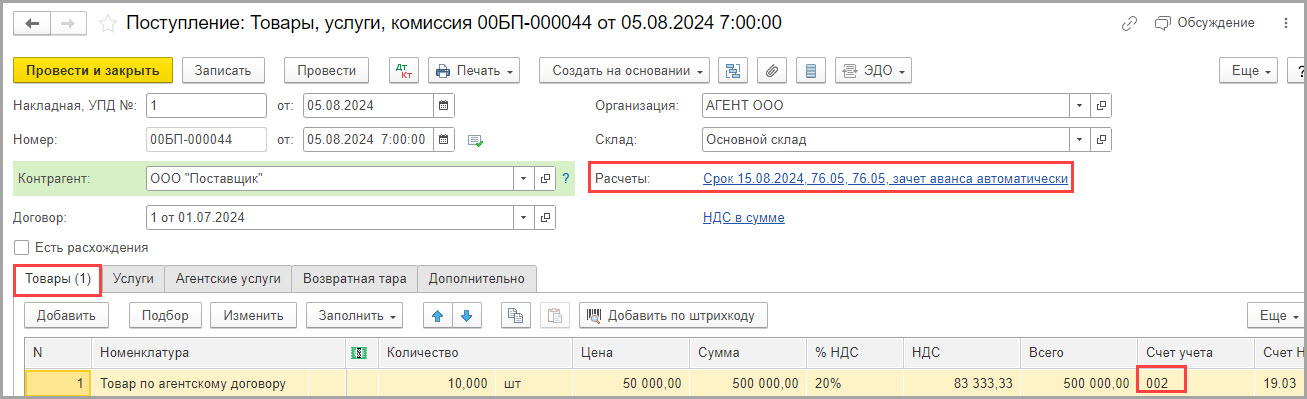Open Контрагент card with open-form icon
Viewport: 1307px width, 399px height.
point(546,179)
